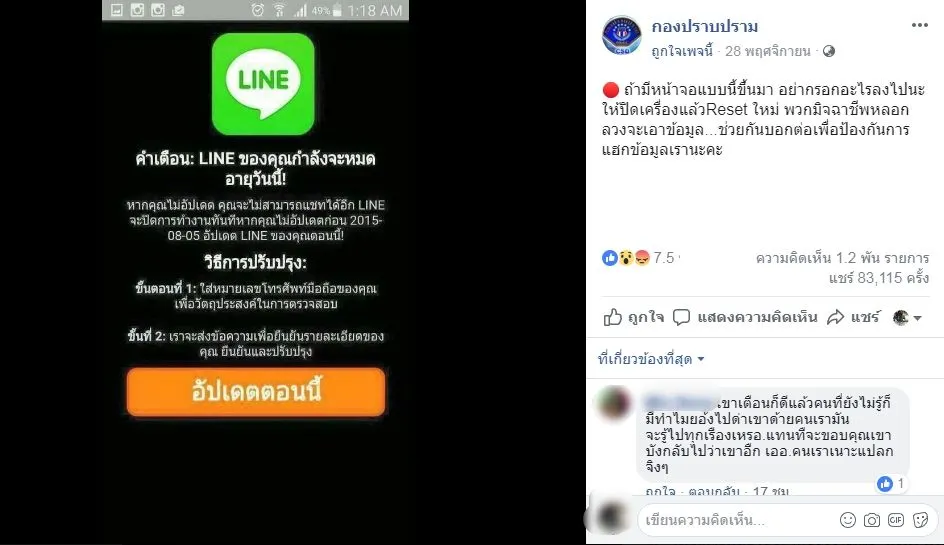Open the กองปราบปราม page name link

tap(704, 26)
